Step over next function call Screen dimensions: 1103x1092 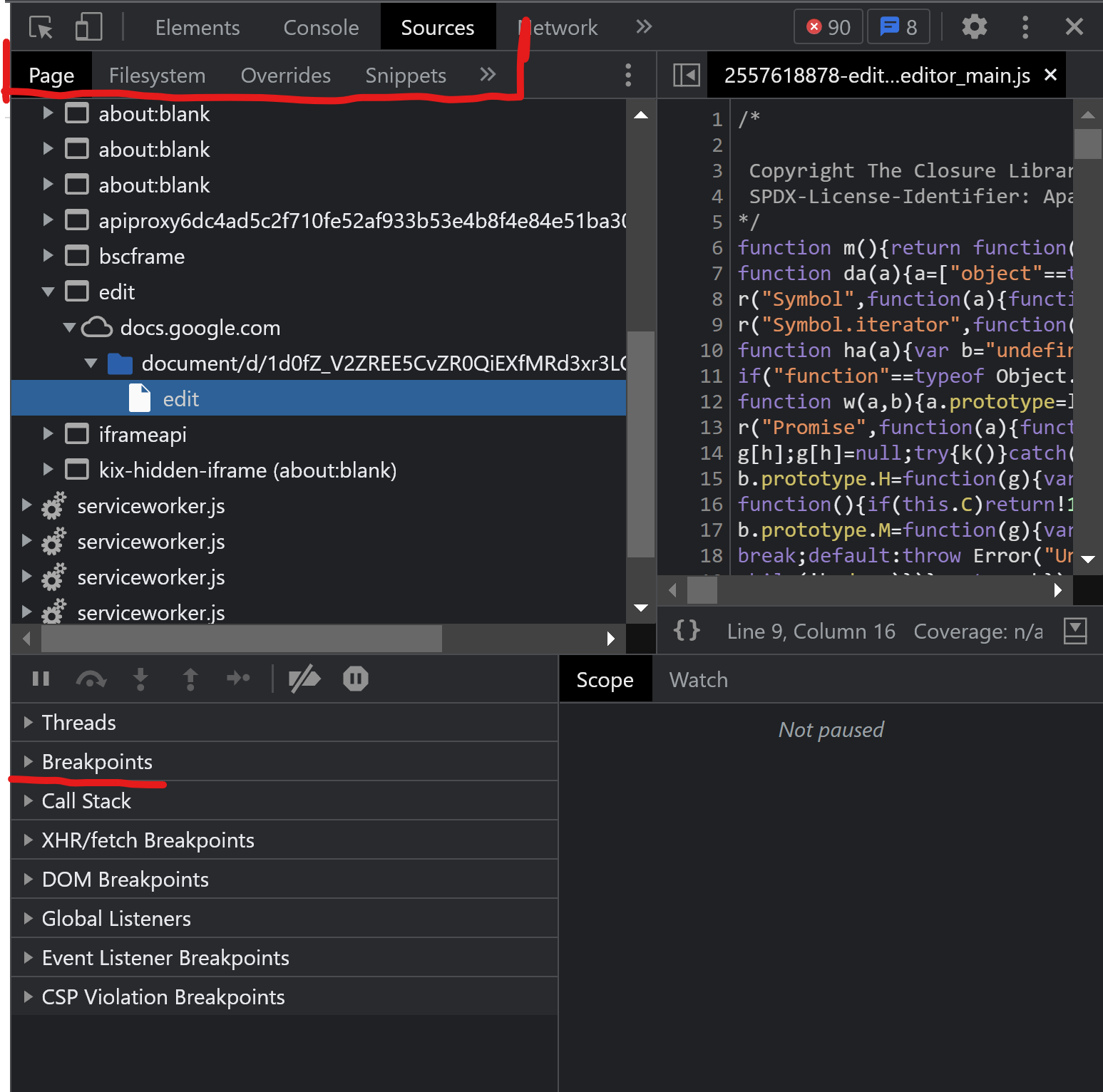coord(91,679)
